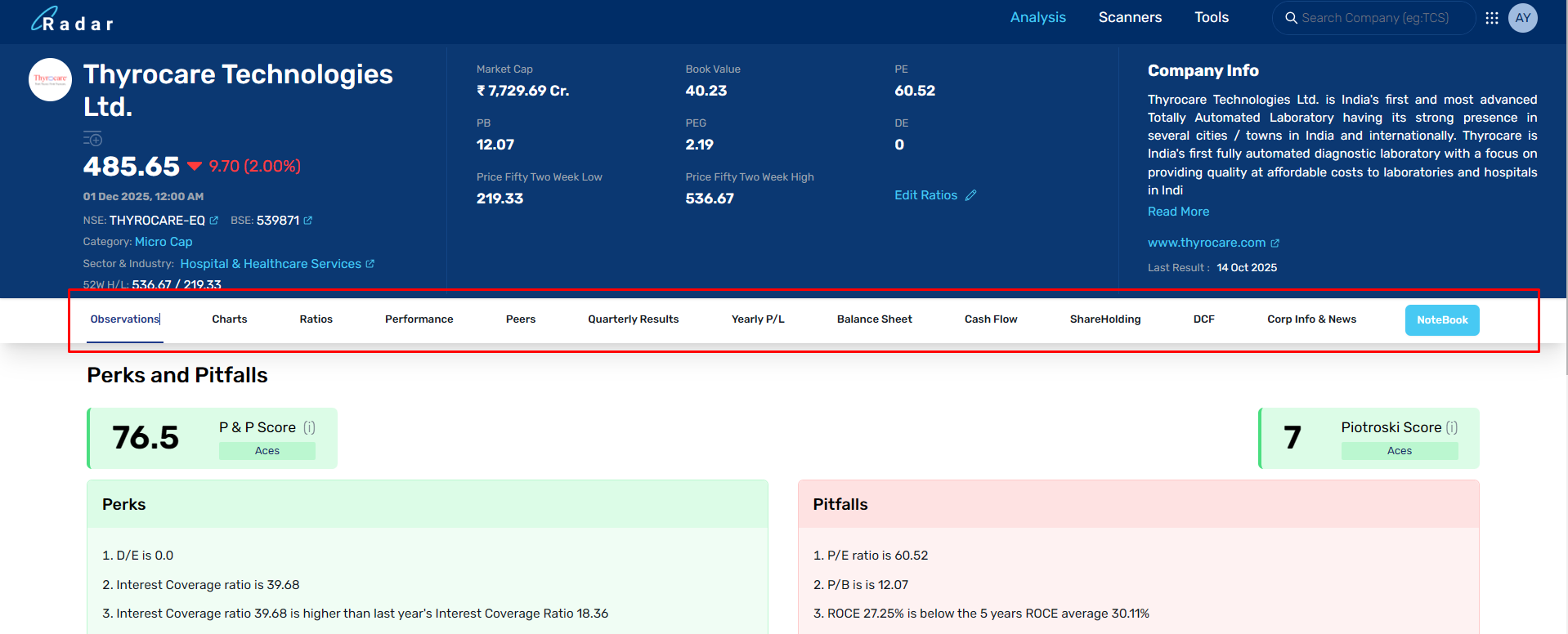This screenshot has height=634, width=1568.
Task: Click the AY user avatar
Action: coord(1522,18)
